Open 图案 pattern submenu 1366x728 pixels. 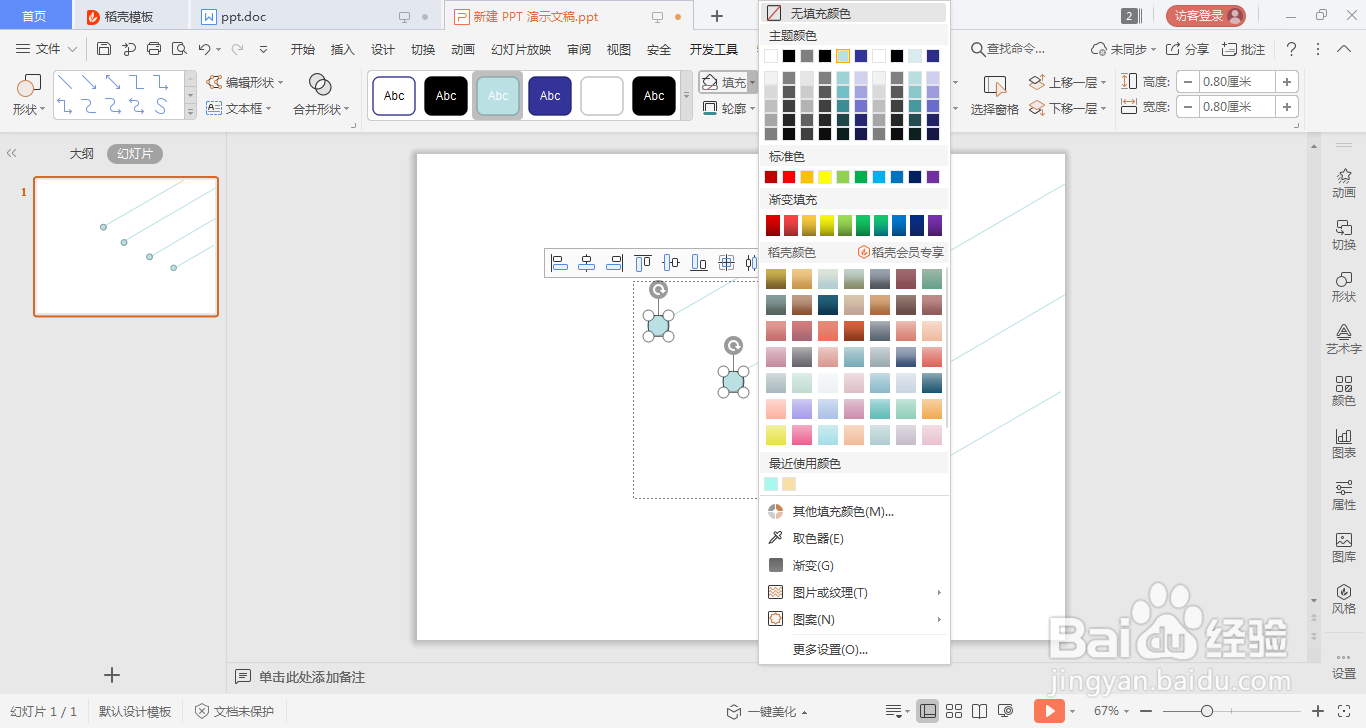854,619
